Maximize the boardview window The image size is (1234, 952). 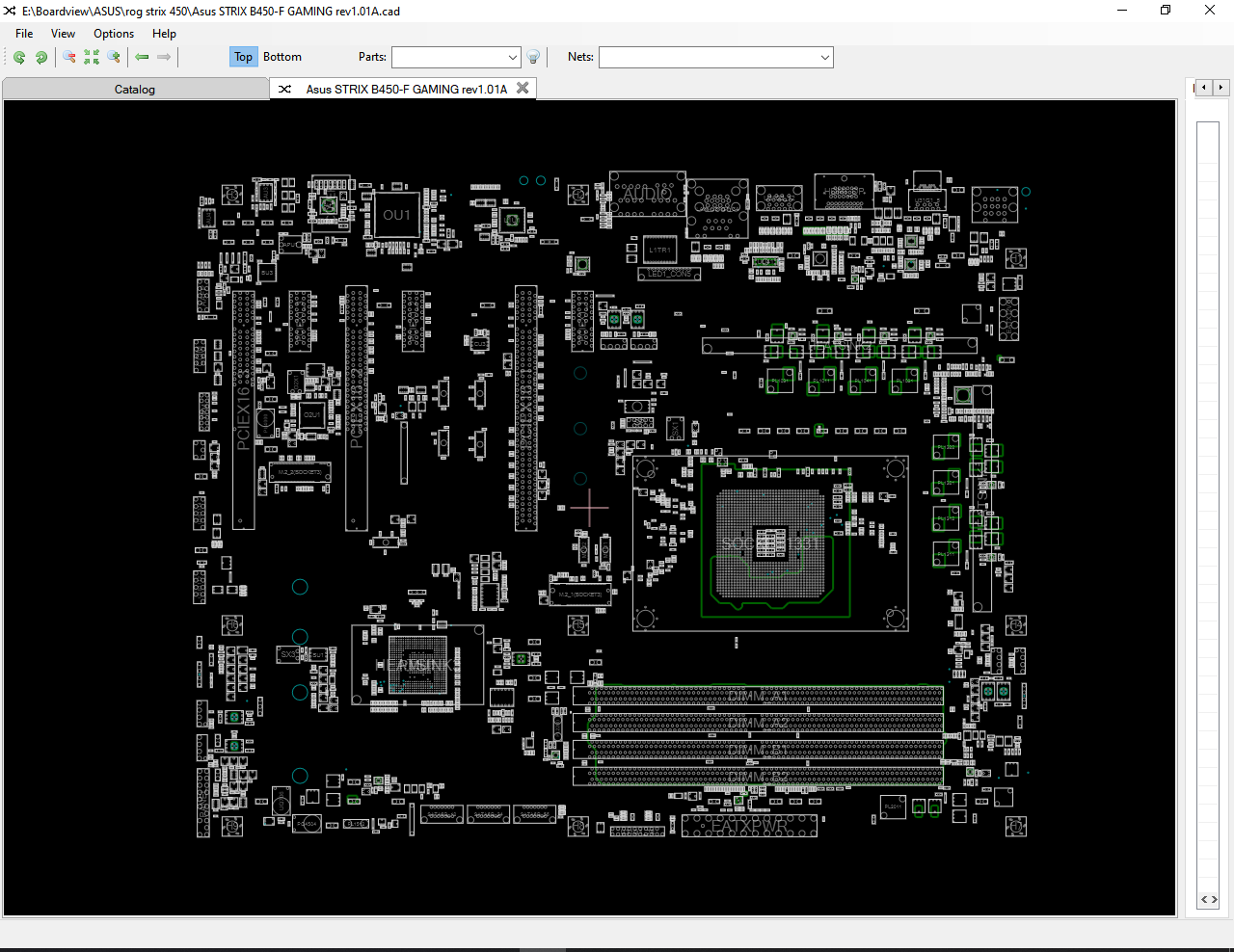click(x=1166, y=11)
